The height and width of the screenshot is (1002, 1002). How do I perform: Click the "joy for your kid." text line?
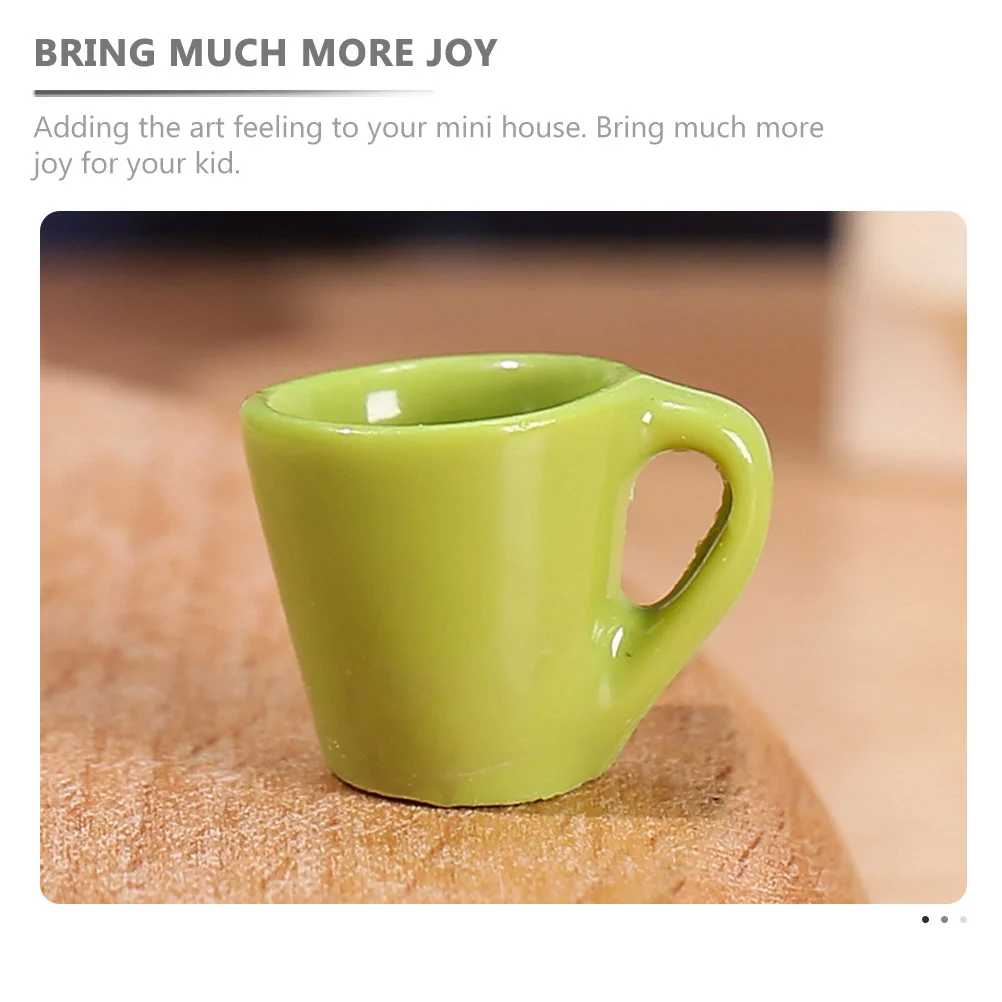coord(136,164)
